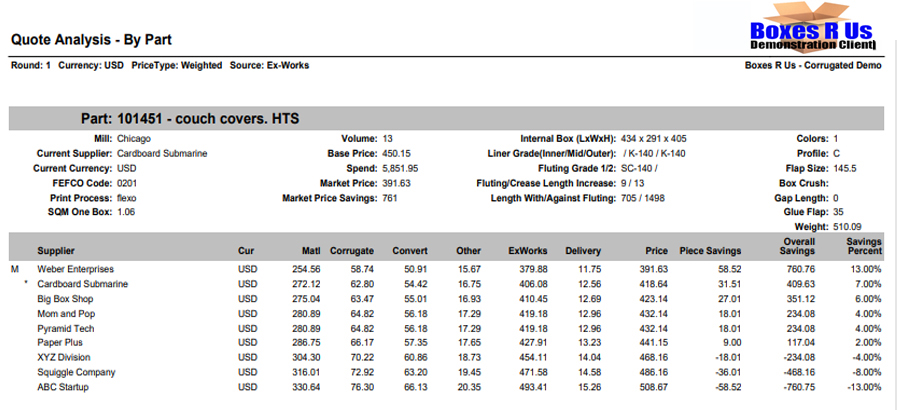
Task: Click the ABC Startup supplier name
Action: (x=63, y=387)
